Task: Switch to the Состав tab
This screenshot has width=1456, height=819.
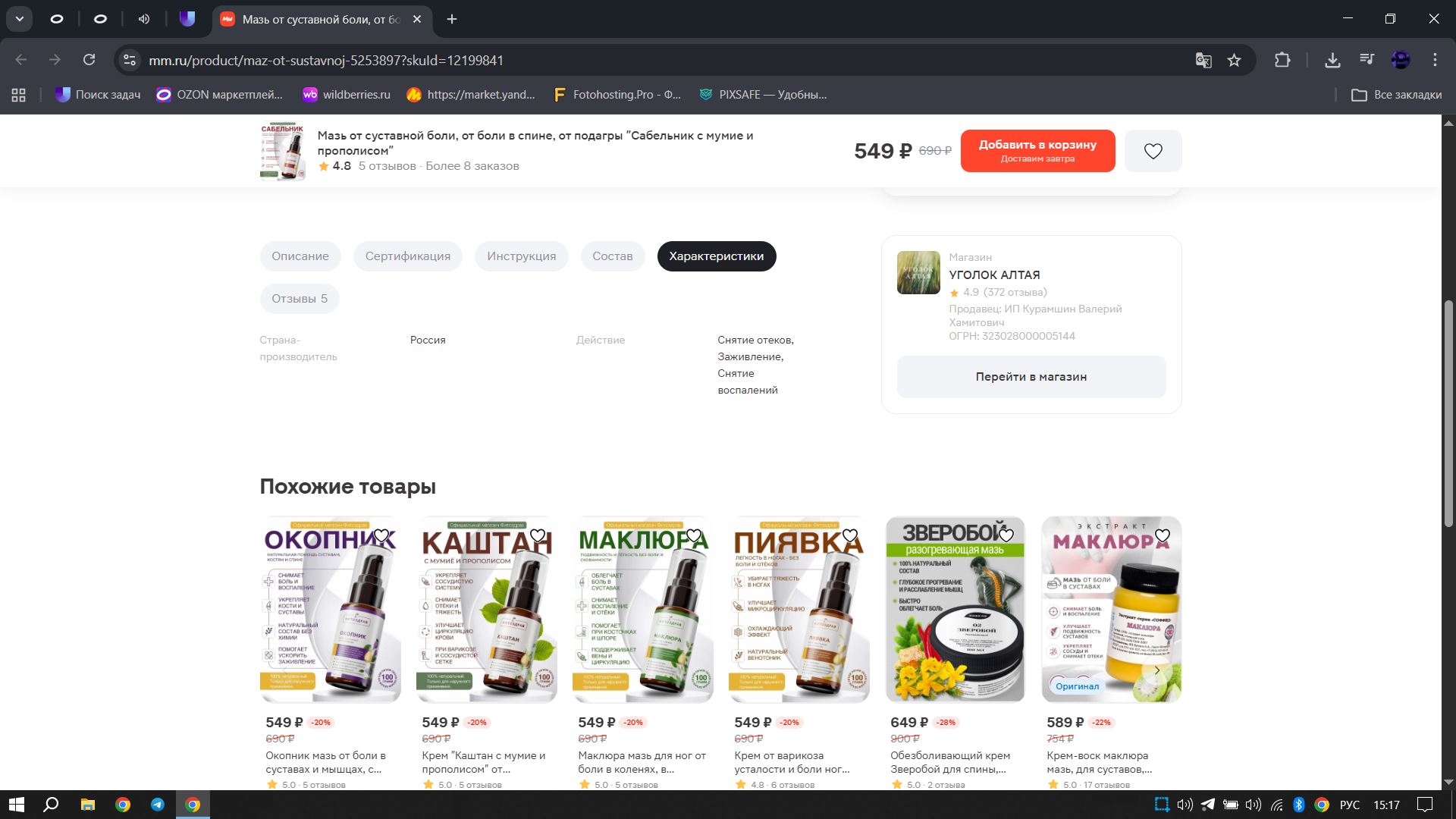Action: (612, 256)
